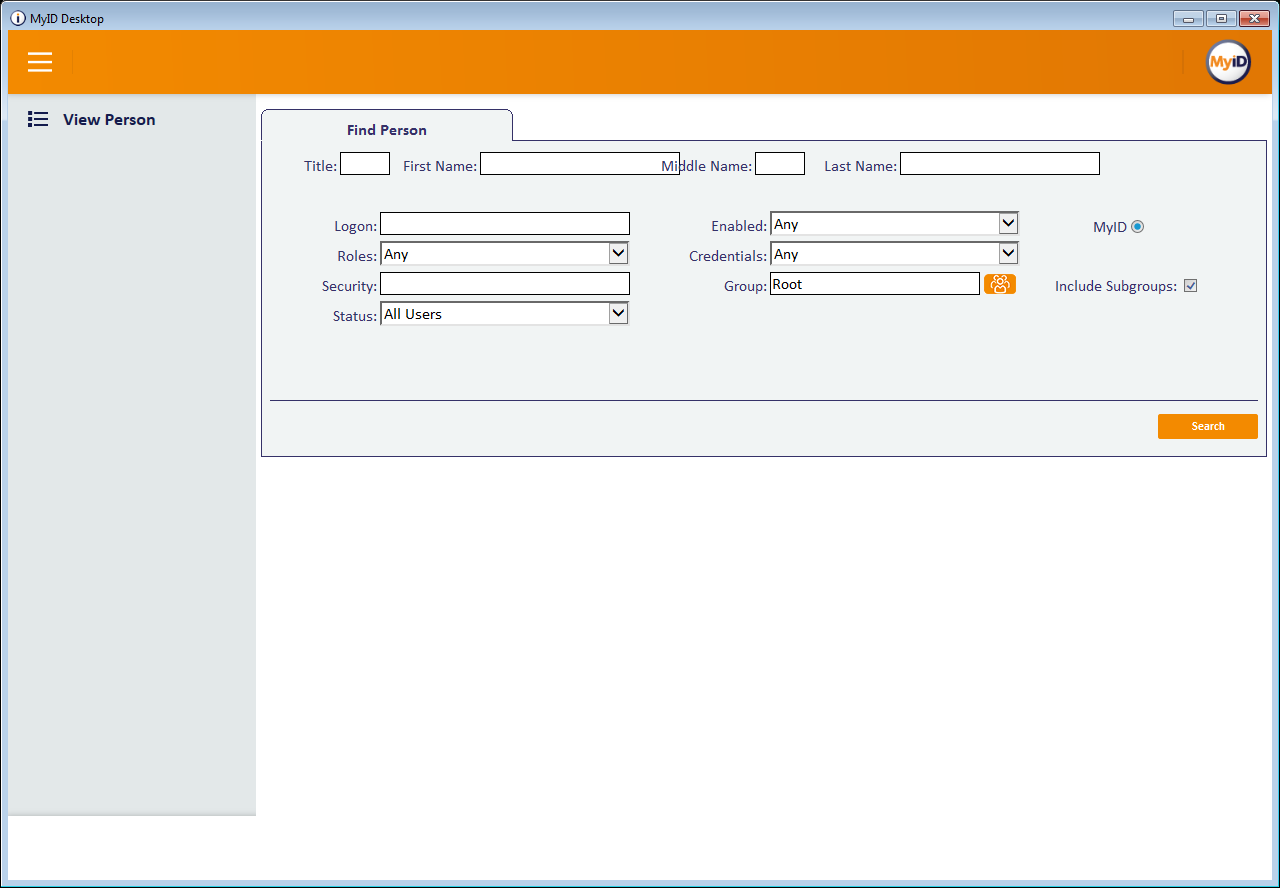Expand the Credentials dropdown
Viewport: 1280px width, 888px height.
pos(894,254)
